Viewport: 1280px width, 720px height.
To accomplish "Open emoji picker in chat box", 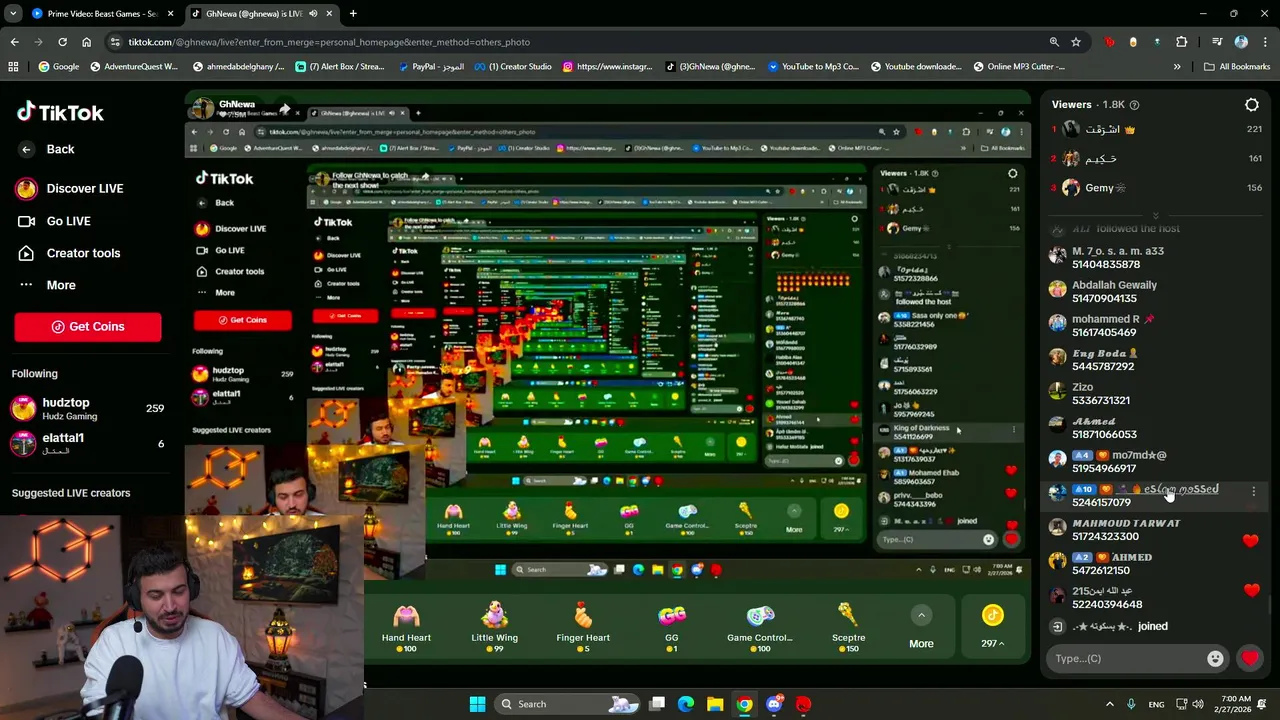I will click(x=1215, y=658).
